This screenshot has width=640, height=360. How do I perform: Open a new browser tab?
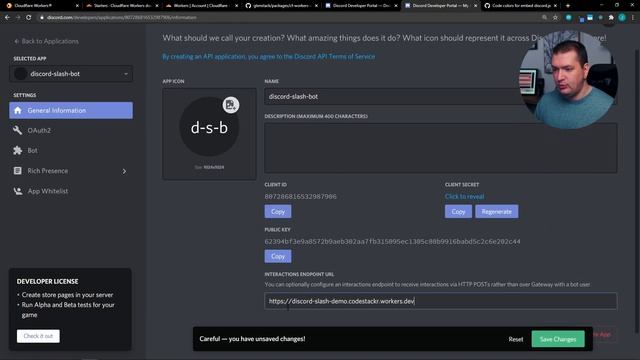(568, 6)
